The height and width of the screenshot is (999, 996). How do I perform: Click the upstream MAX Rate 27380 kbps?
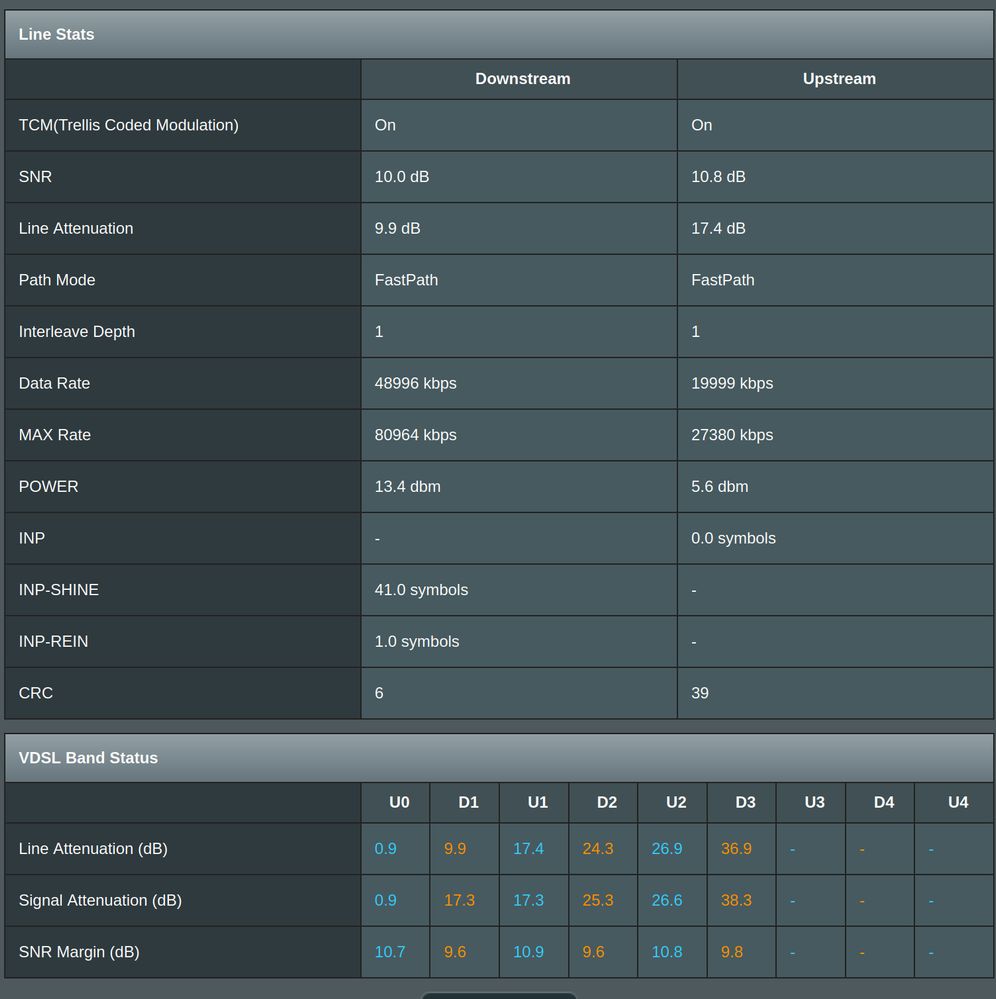[x=732, y=435]
